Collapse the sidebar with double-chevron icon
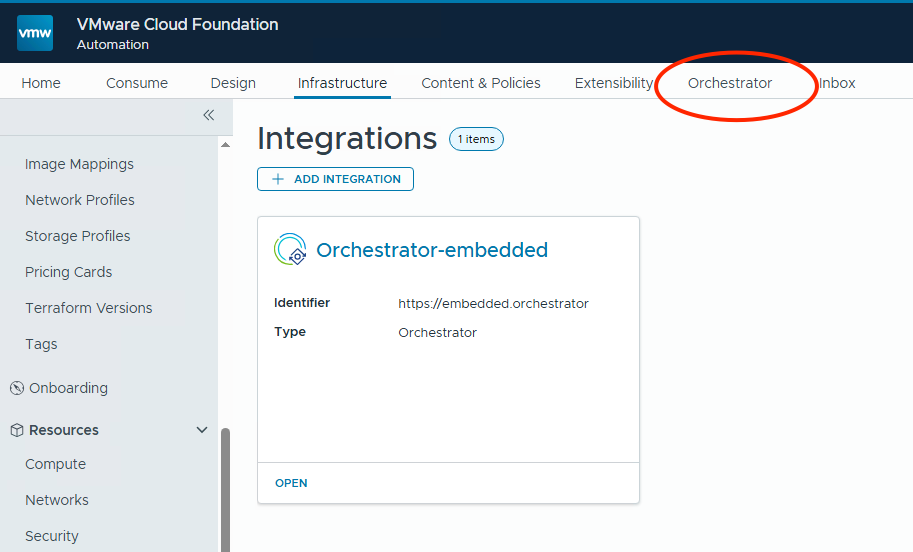Viewport: 913px width, 552px height. [x=208, y=115]
